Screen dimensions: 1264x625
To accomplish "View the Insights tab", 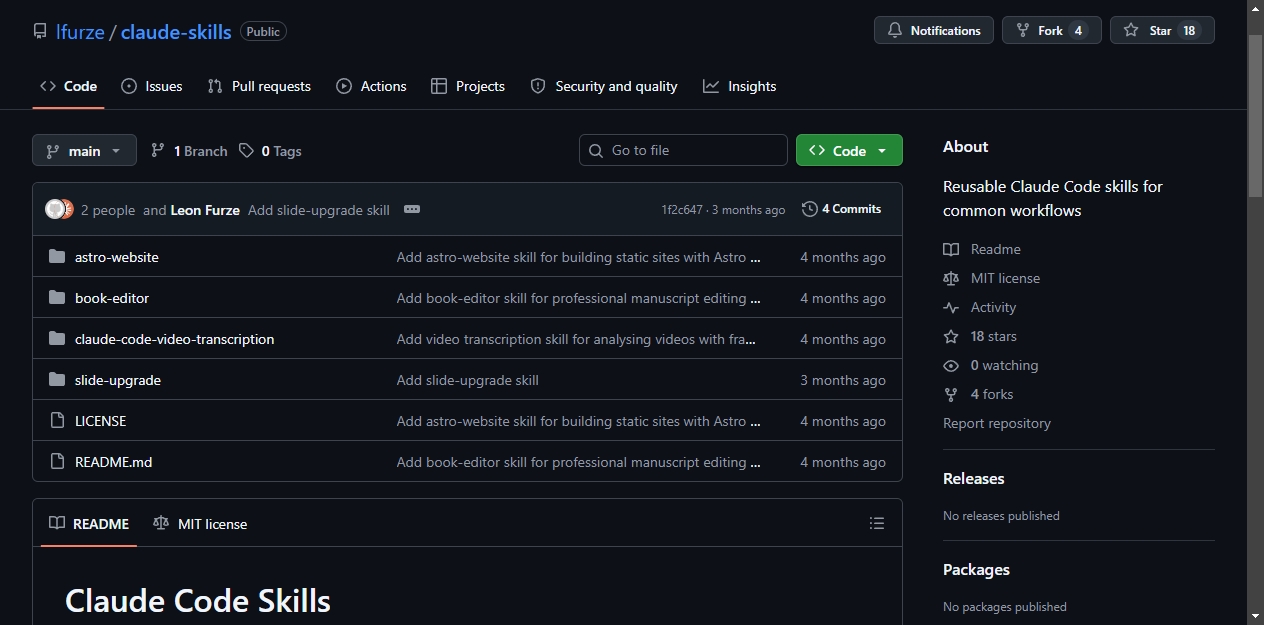I will click(x=740, y=86).
